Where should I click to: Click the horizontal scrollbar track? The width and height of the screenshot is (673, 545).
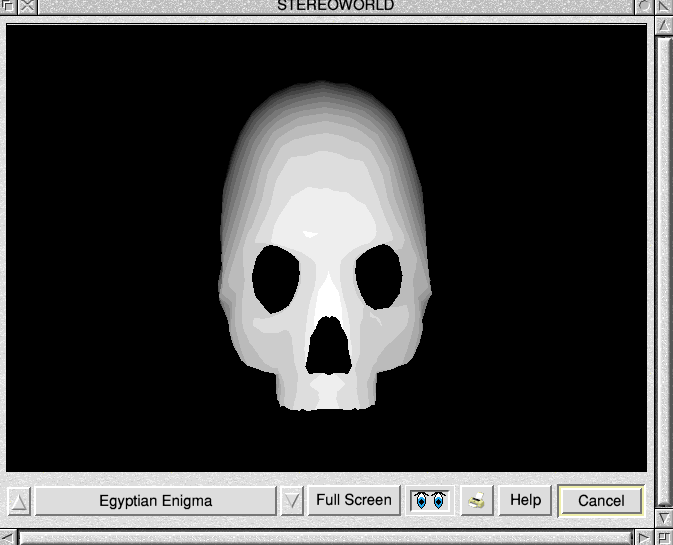pyautogui.click(x=325, y=538)
